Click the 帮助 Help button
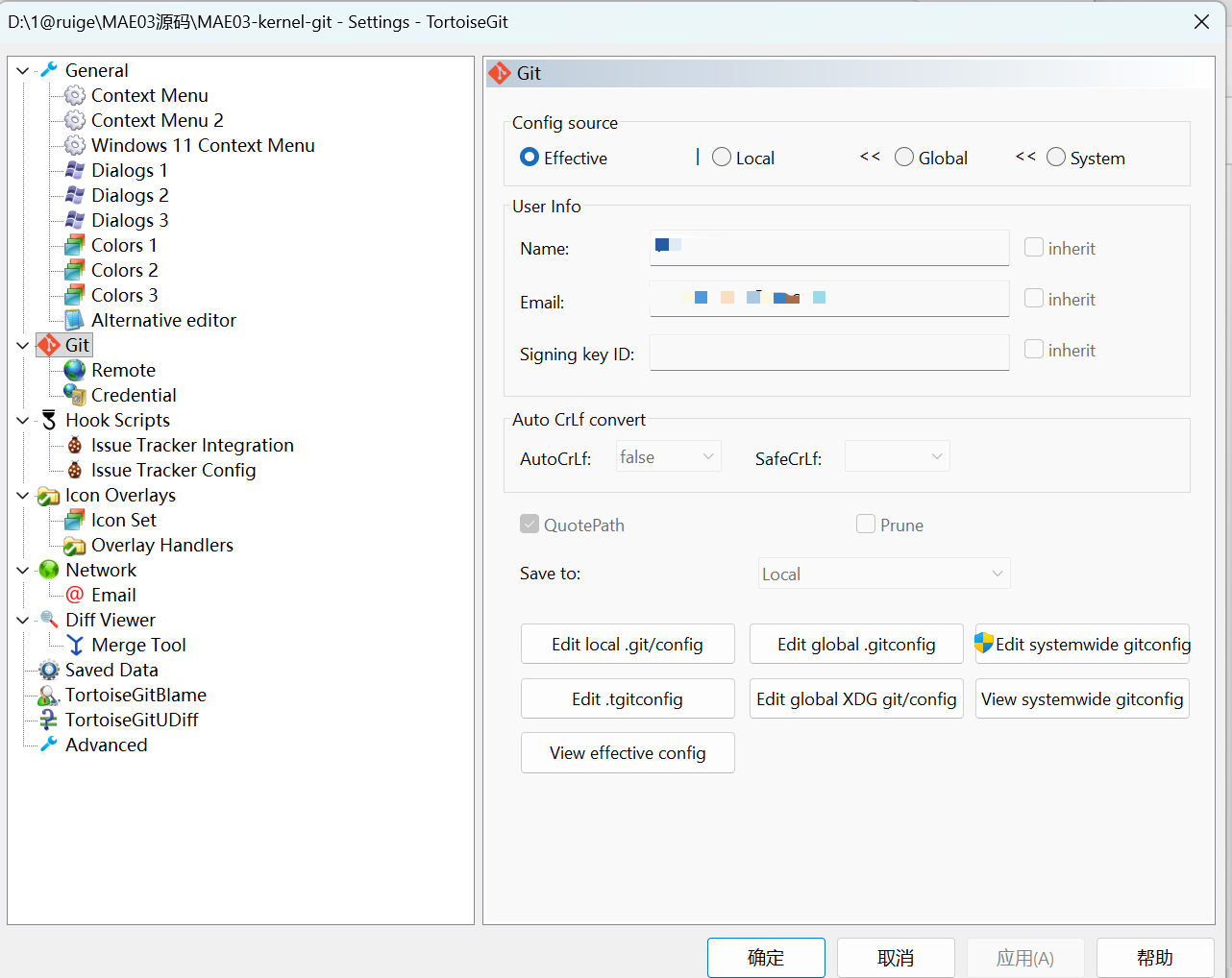The width and height of the screenshot is (1232, 978). 1155,958
